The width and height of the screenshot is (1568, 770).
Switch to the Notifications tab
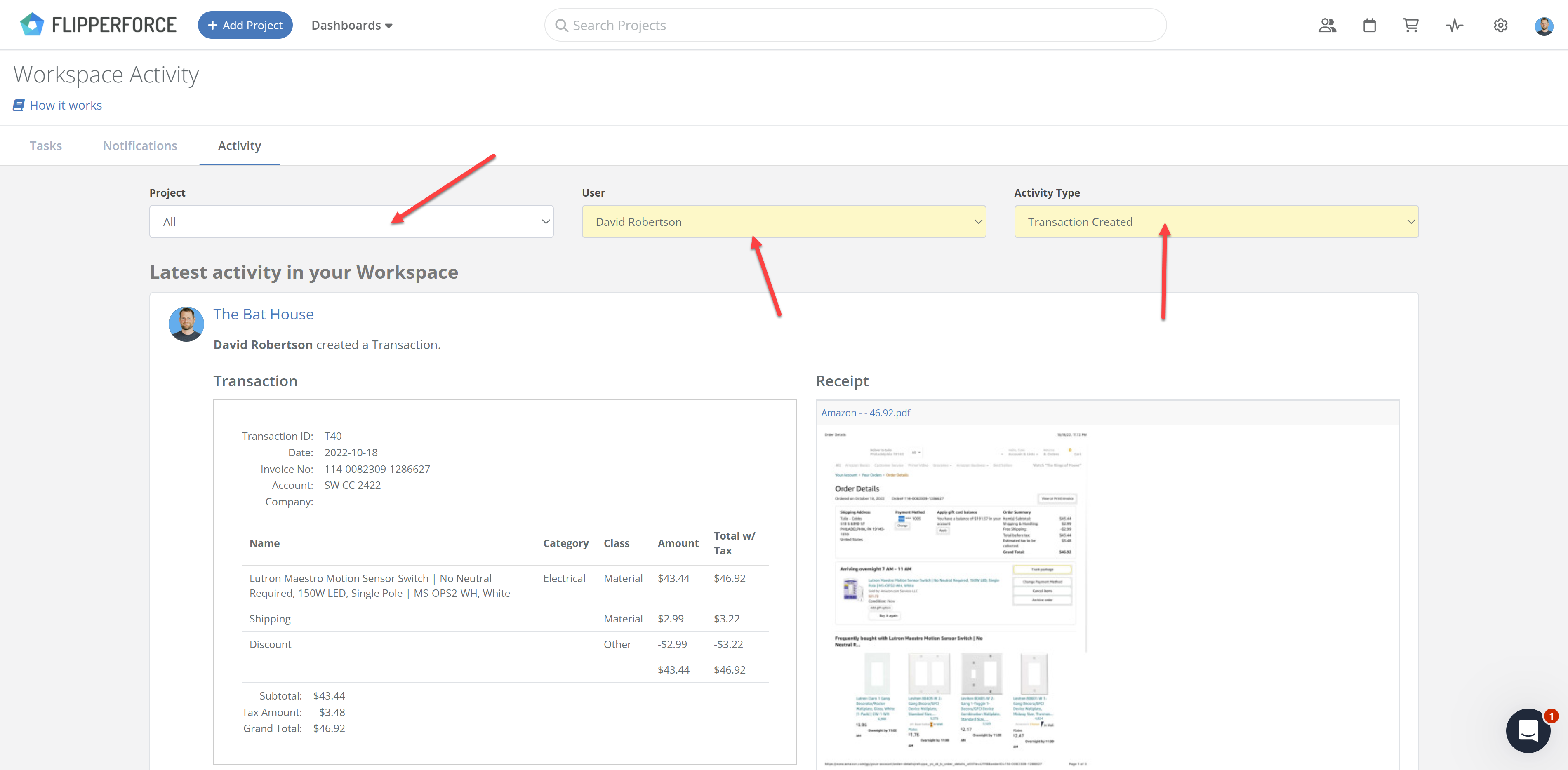click(140, 146)
